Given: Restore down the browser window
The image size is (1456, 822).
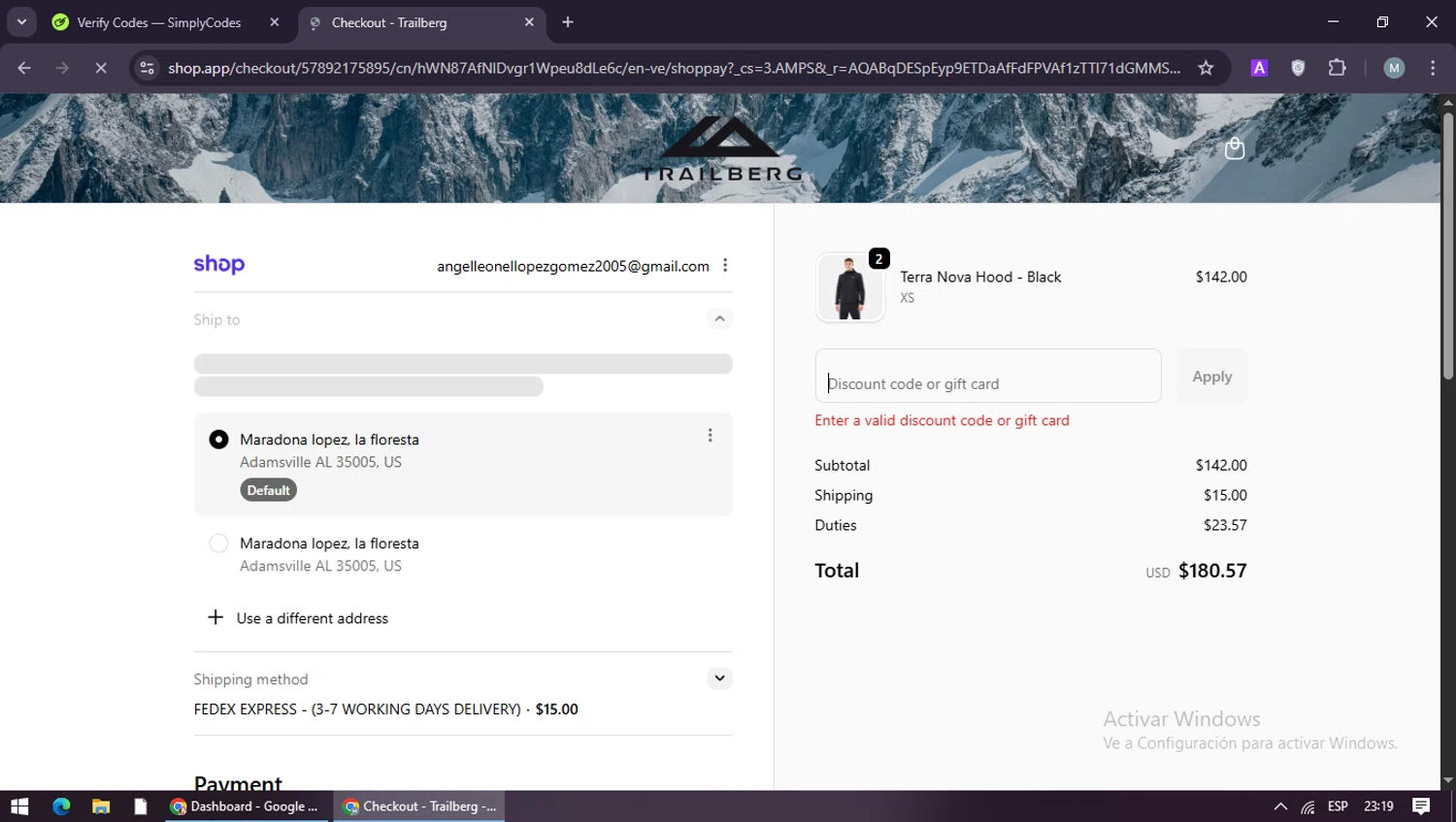Looking at the screenshot, I should point(1382,21).
